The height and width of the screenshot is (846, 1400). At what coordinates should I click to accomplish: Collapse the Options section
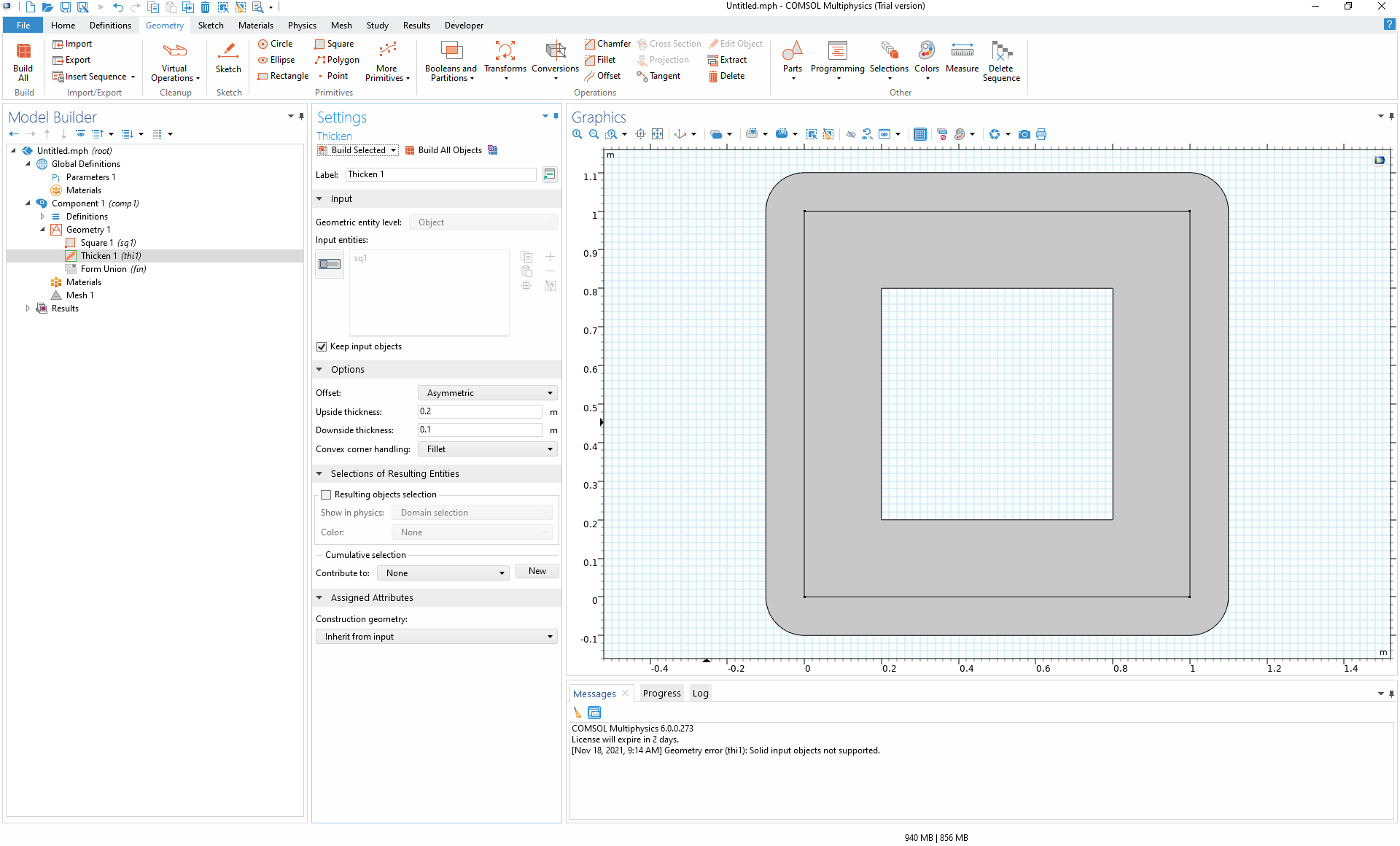[319, 370]
